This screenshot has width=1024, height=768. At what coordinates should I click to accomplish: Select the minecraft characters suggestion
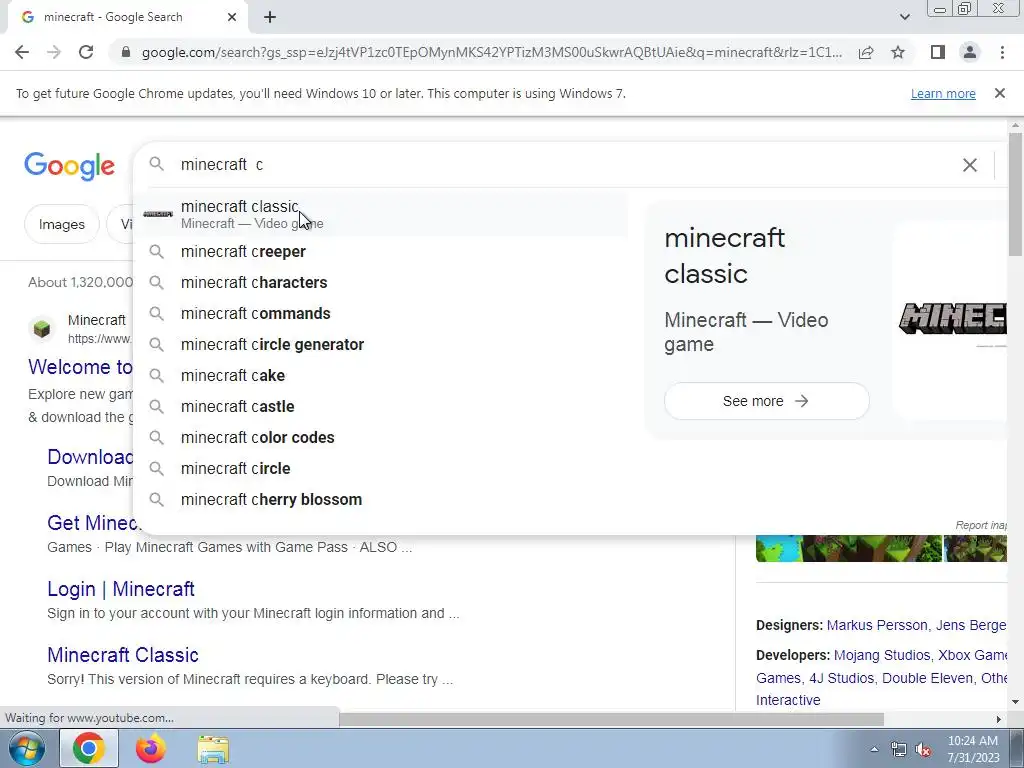[x=381, y=282]
